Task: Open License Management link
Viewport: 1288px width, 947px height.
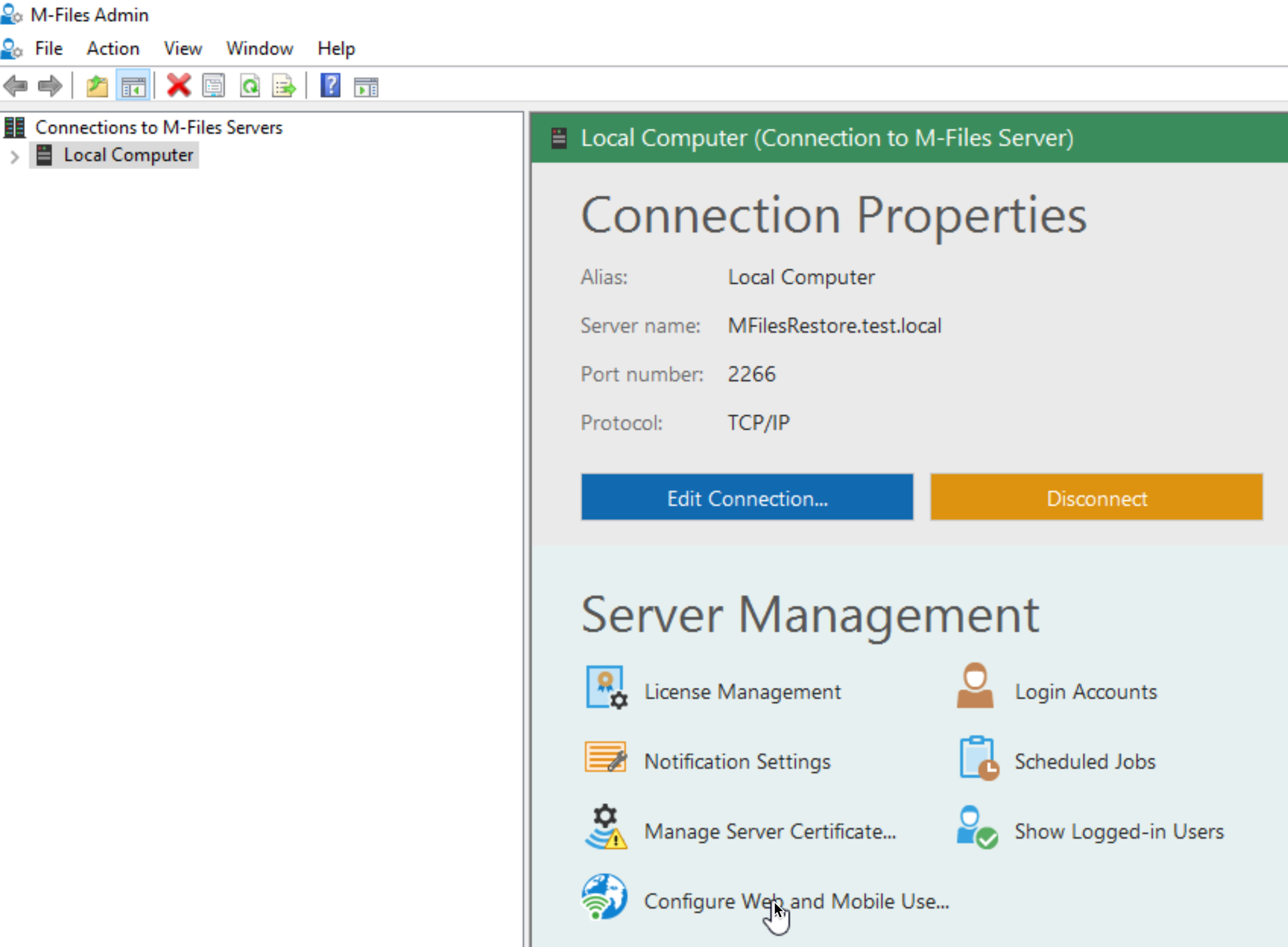Action: [x=743, y=692]
